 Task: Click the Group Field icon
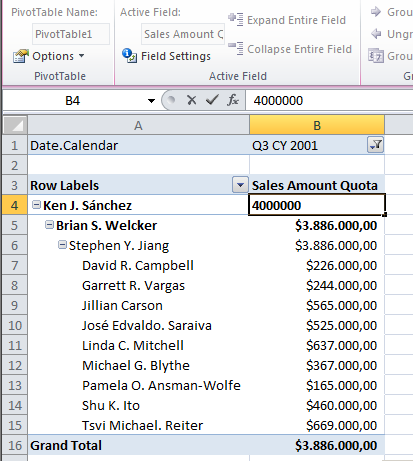(x=376, y=56)
